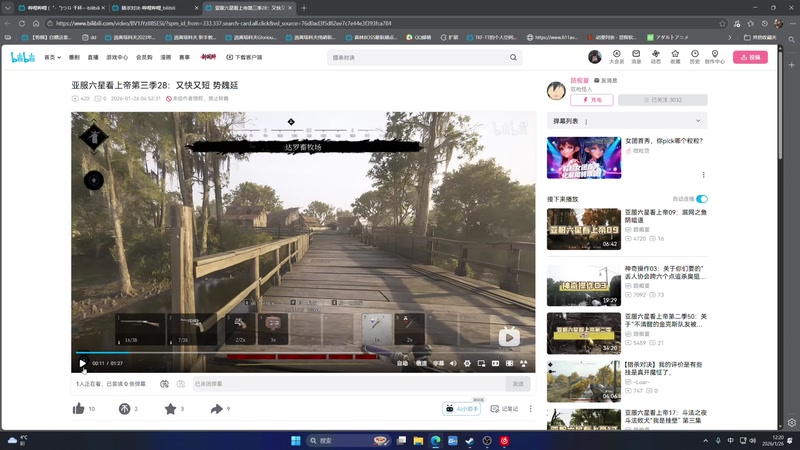Expand the bookmarks bar overflow chevron

click(730, 37)
